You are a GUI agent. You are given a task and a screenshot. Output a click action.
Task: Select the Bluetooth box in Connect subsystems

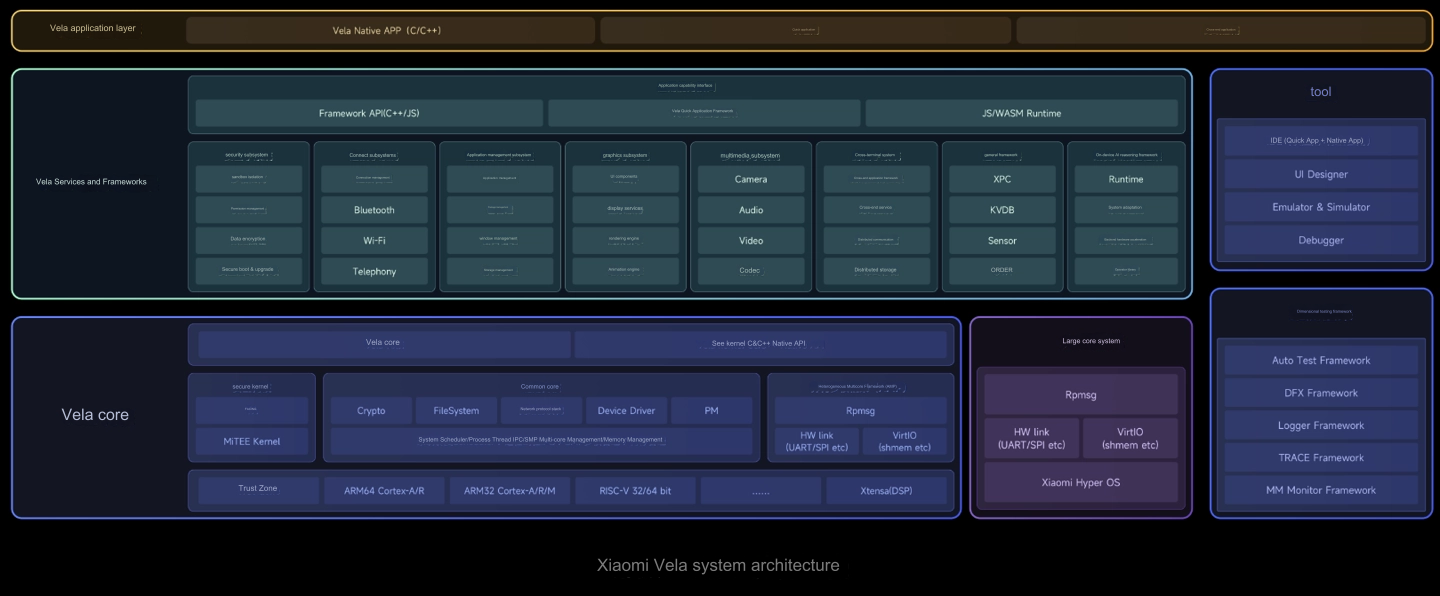374,210
